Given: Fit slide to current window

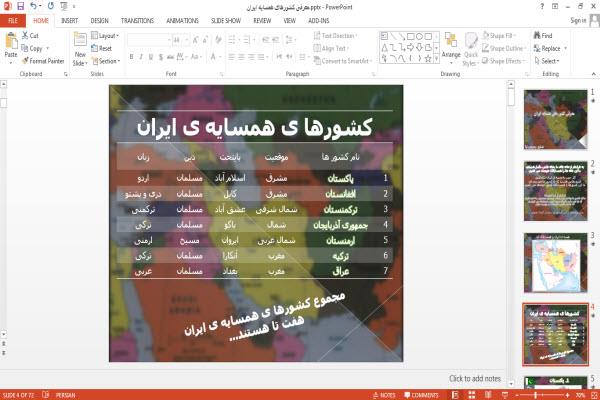Looking at the screenshot, I should [x=594, y=395].
